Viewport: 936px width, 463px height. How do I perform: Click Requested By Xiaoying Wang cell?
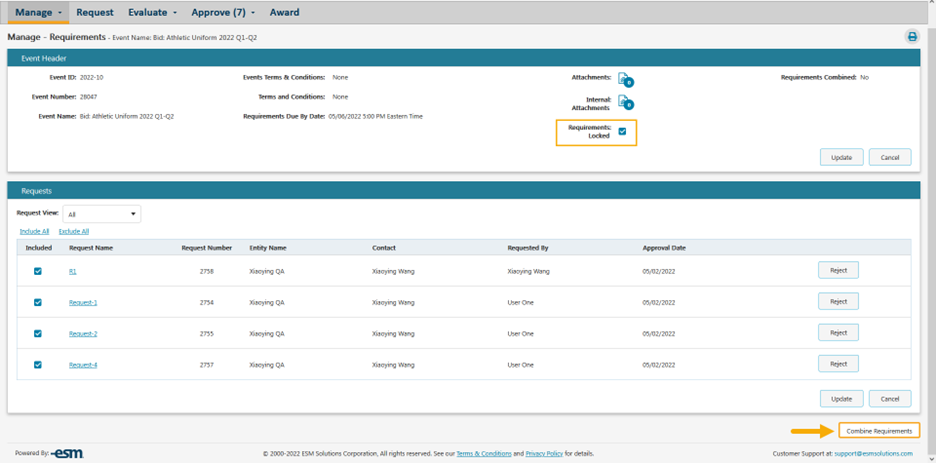[x=528, y=271]
